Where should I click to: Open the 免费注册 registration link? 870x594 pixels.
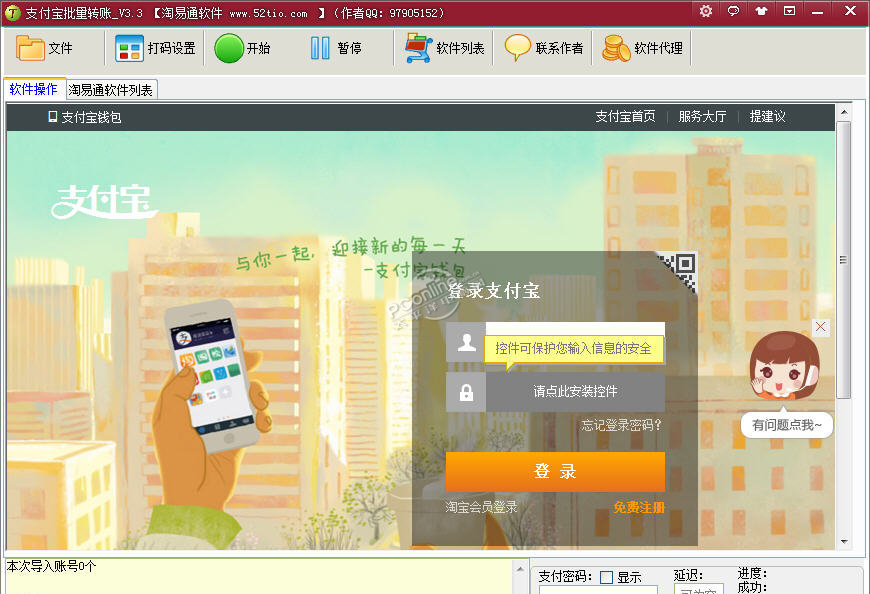pos(638,507)
